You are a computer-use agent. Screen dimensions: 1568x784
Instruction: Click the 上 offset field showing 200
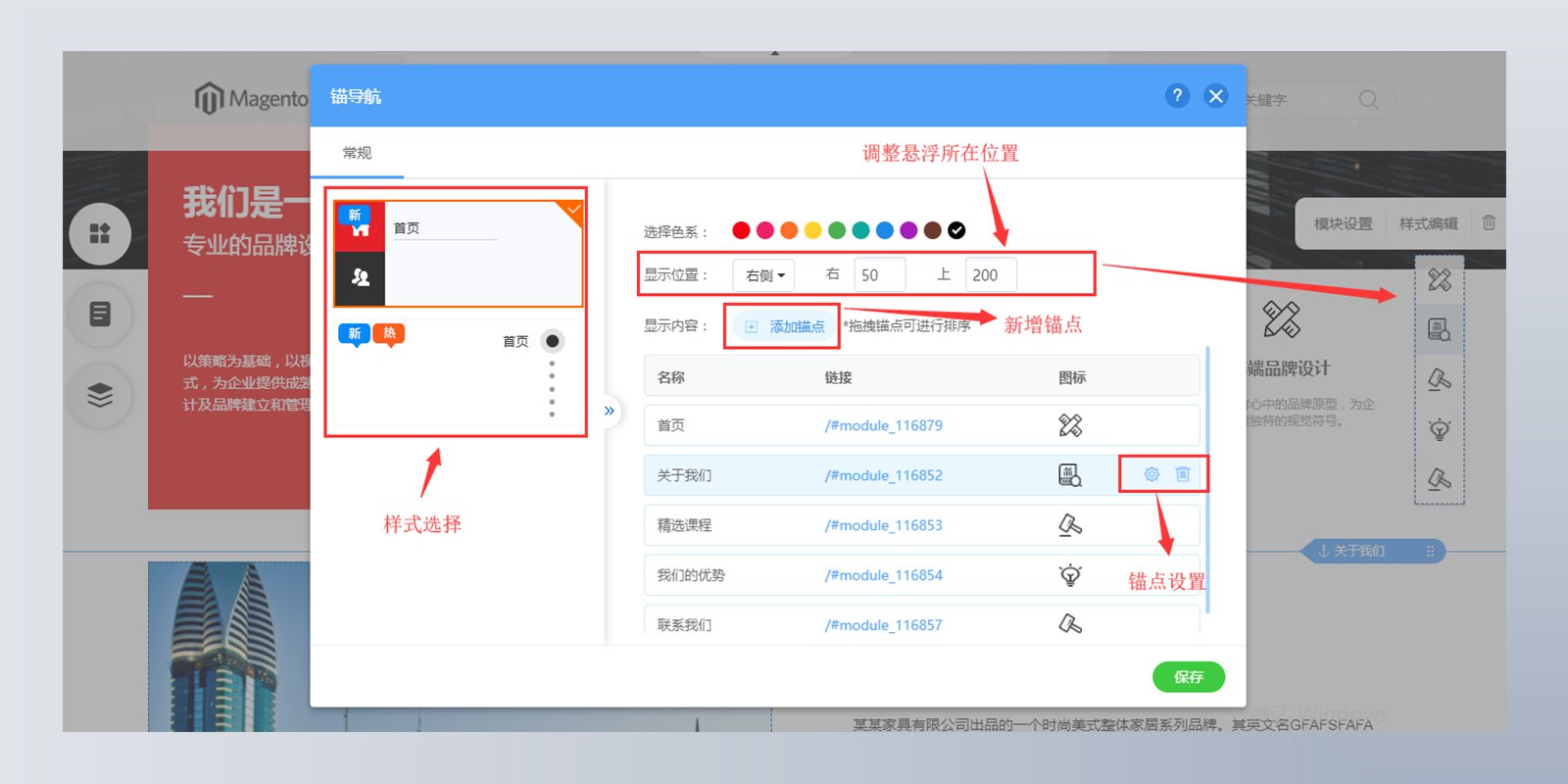coord(991,275)
